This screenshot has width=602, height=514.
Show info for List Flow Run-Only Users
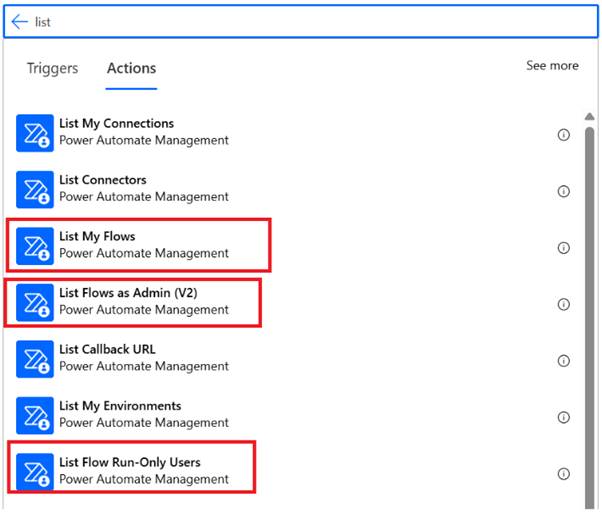pyautogui.click(x=563, y=474)
